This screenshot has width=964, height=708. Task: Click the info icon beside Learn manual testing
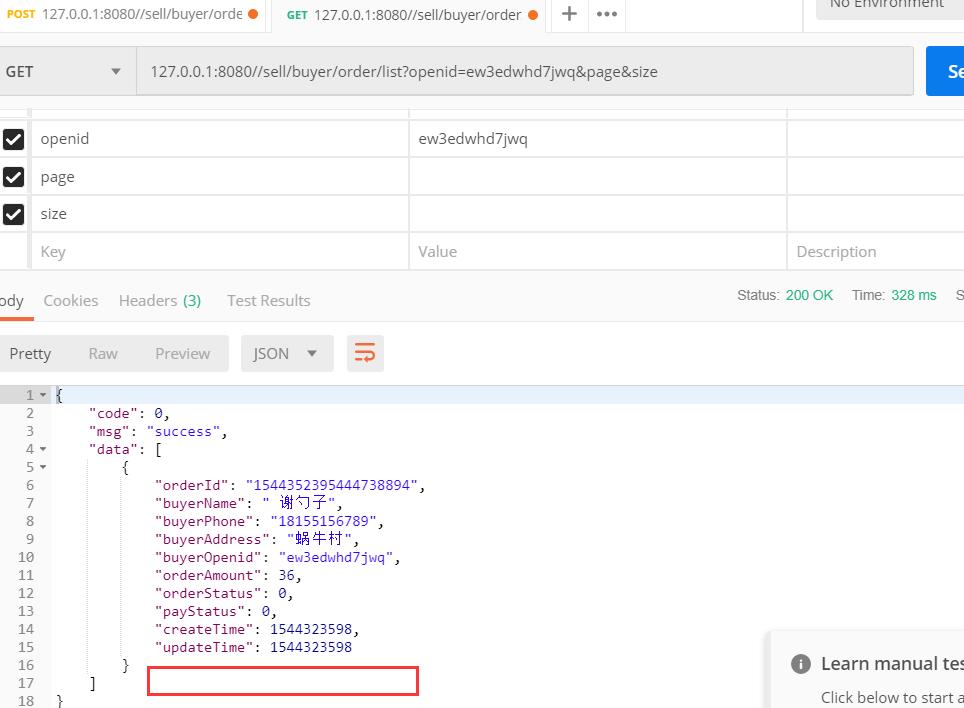pyautogui.click(x=800, y=664)
